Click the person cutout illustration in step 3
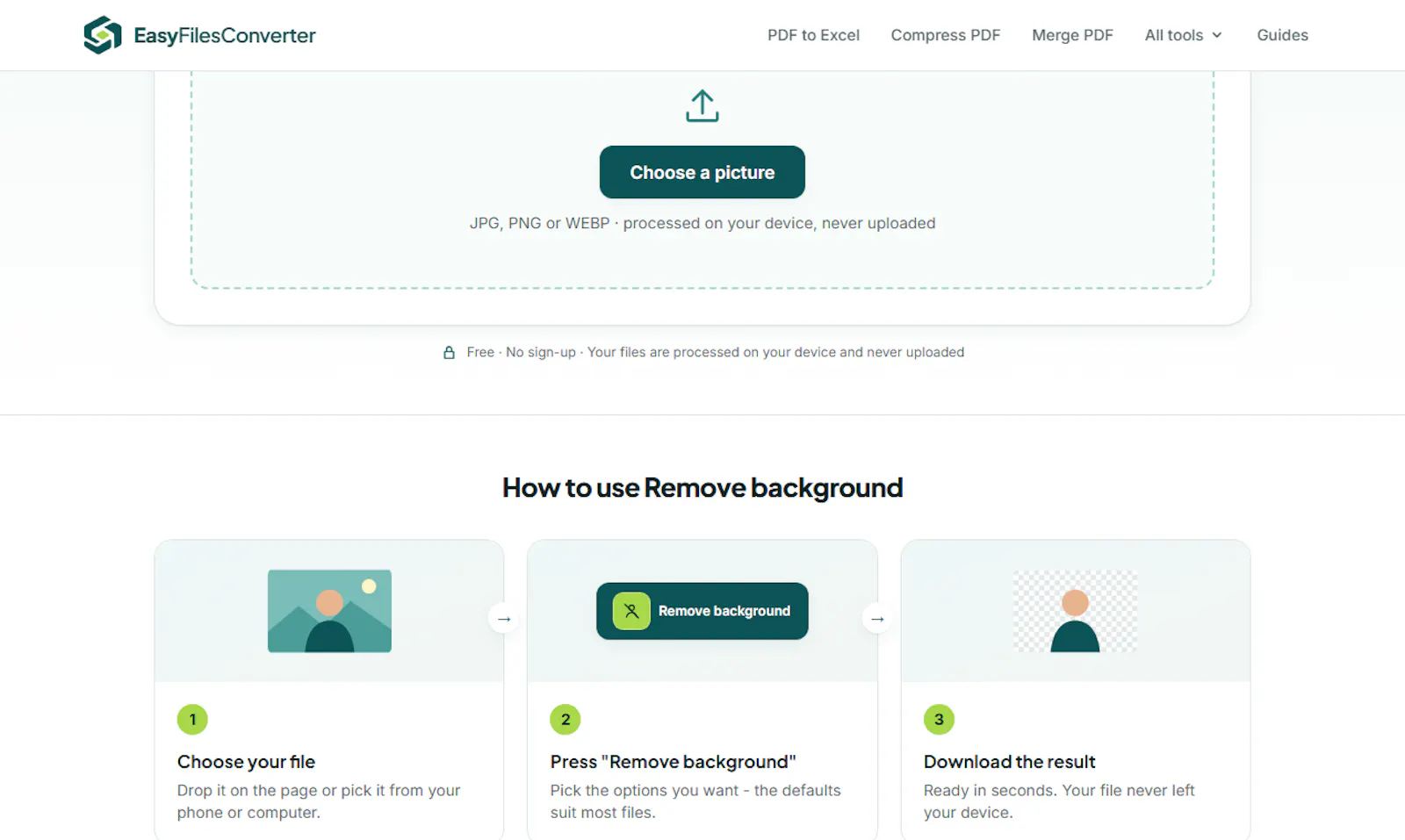This screenshot has height=840, width=1405. [x=1075, y=611]
